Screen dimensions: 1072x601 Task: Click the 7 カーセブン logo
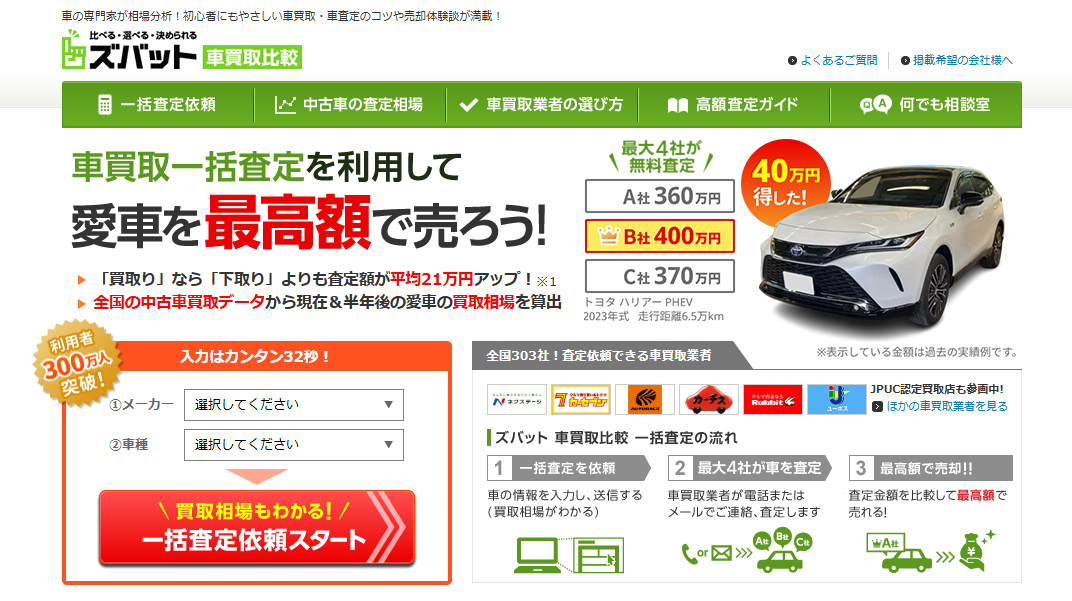tap(580, 399)
